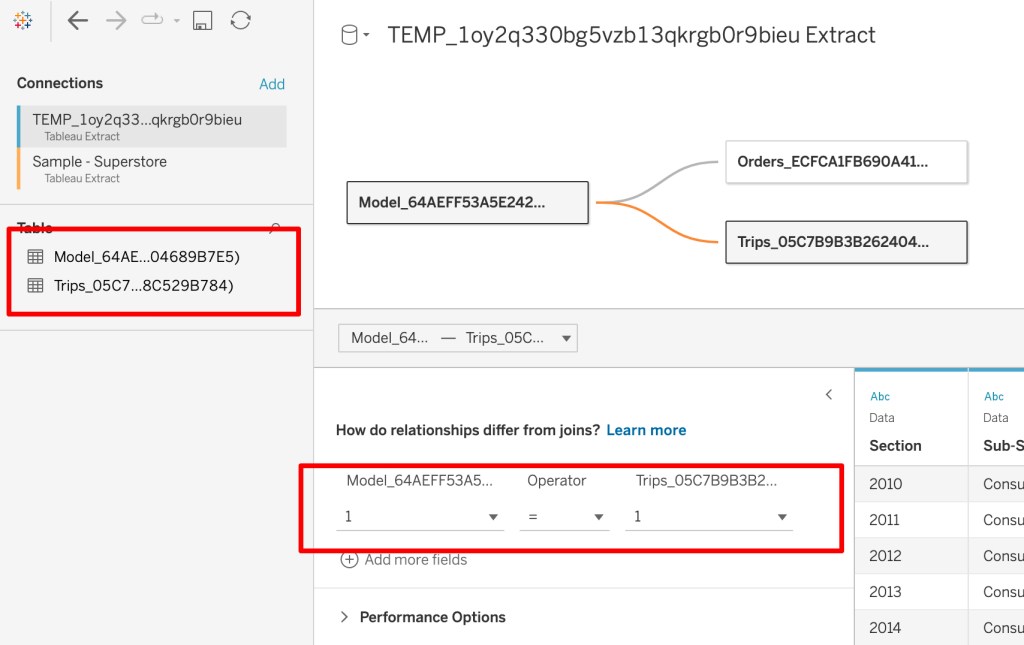
Task: Open the Learn more link
Action: [646, 430]
